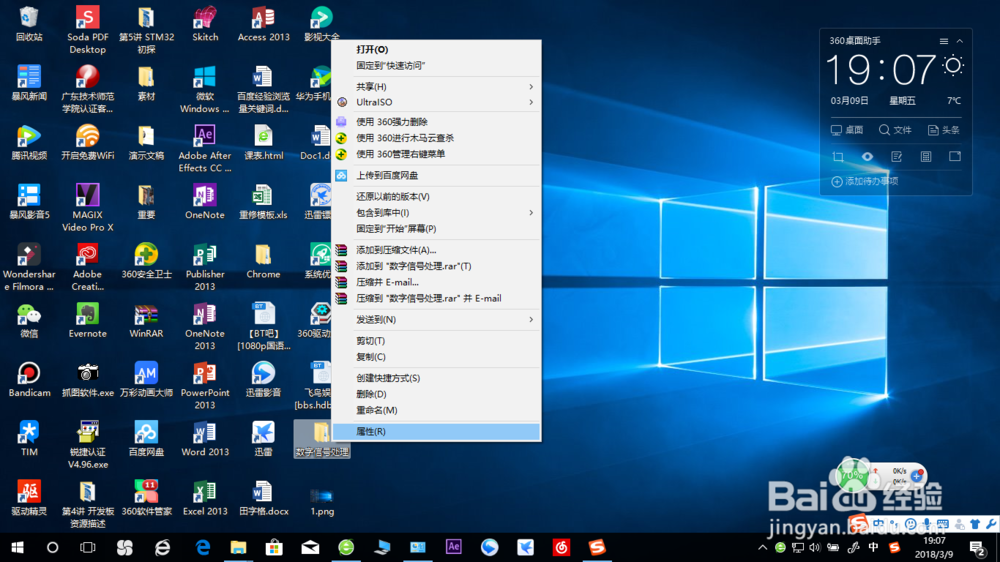Open 迅雷 desktop shortcut
Image resolution: width=1000 pixels, height=562 pixels.
click(x=263, y=439)
